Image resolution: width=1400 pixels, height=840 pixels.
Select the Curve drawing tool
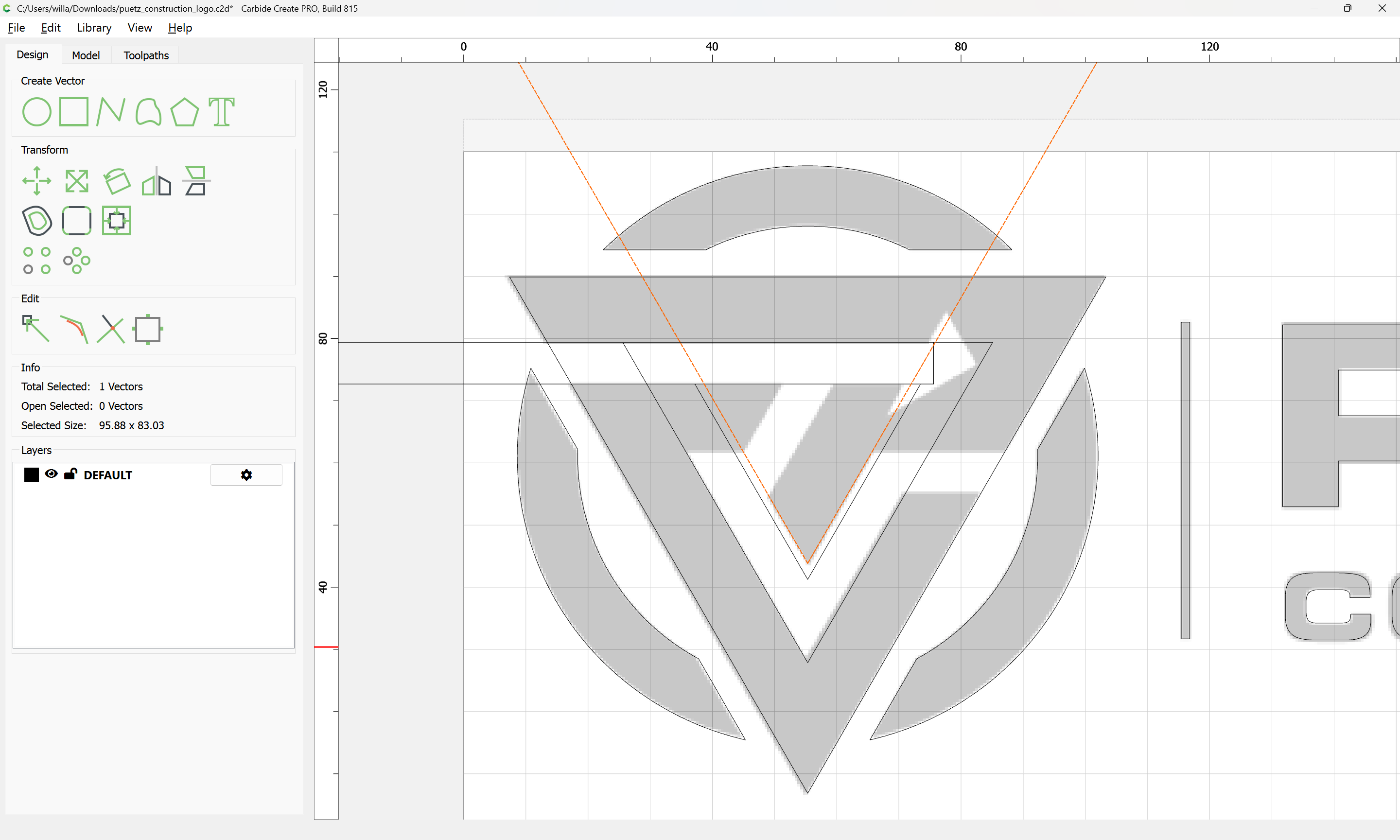tap(148, 111)
